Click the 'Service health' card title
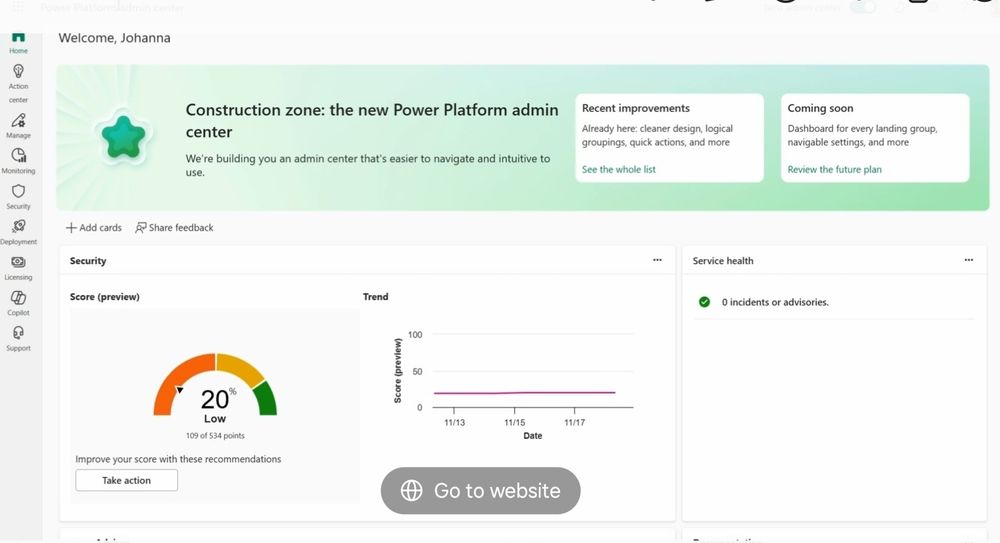The height and width of the screenshot is (543, 1000). pos(723,261)
